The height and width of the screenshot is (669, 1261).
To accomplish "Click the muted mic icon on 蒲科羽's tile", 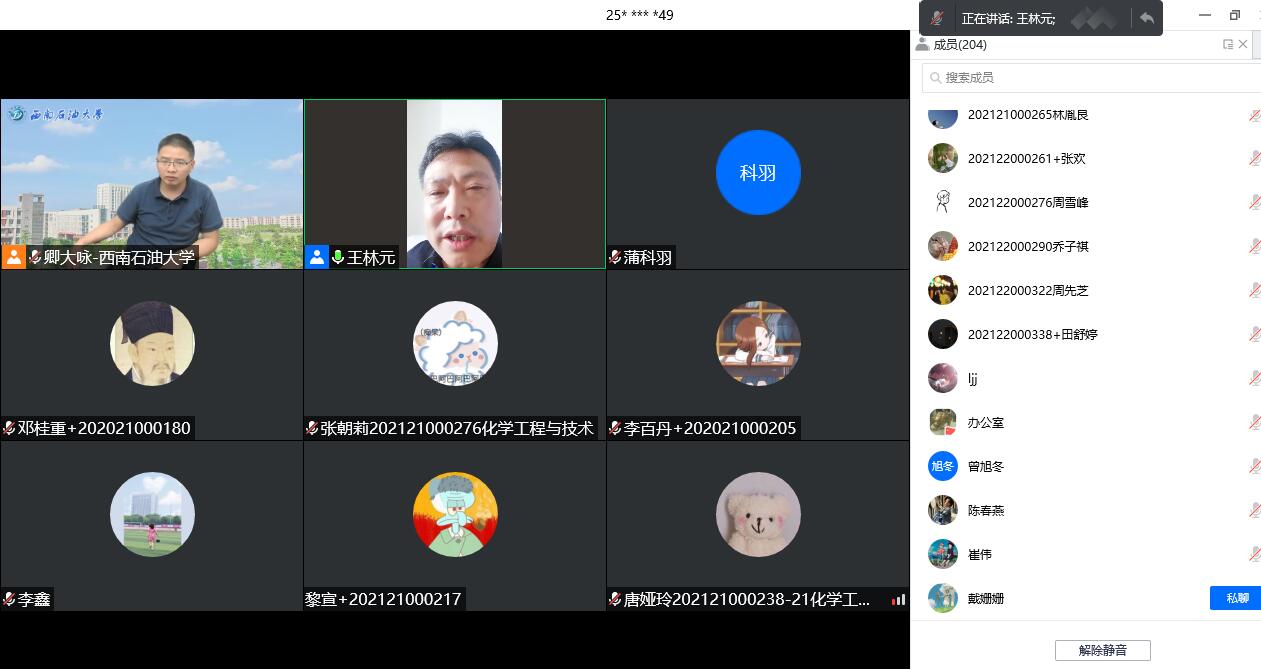I will click(615, 258).
